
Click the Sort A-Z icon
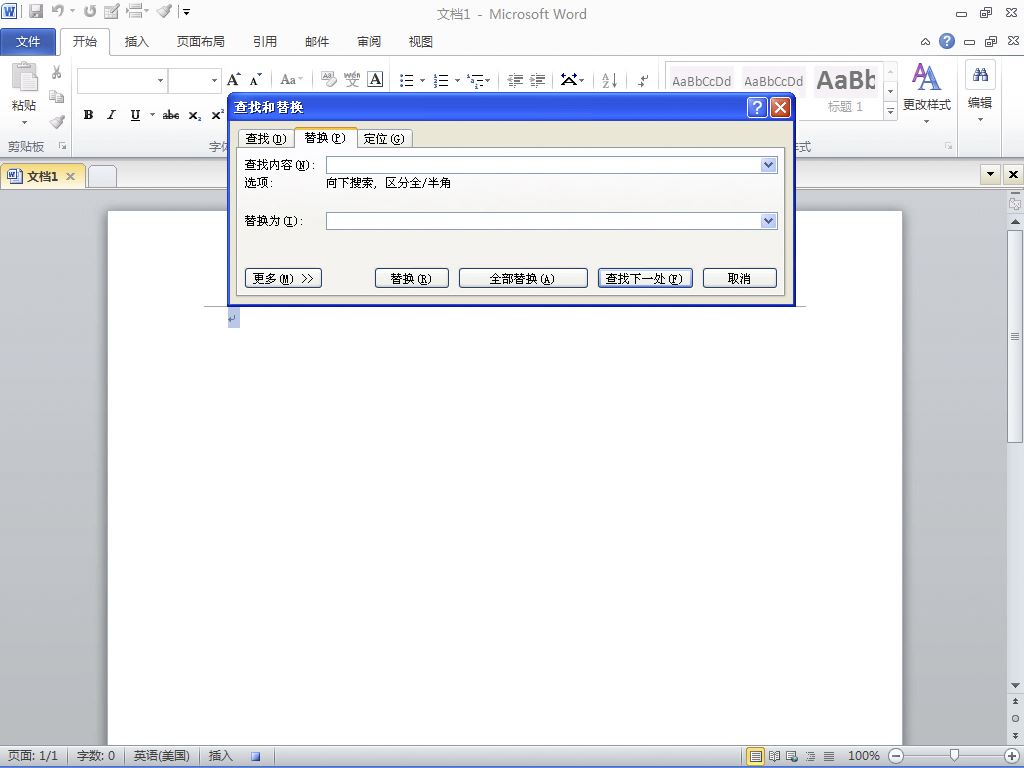click(x=609, y=80)
